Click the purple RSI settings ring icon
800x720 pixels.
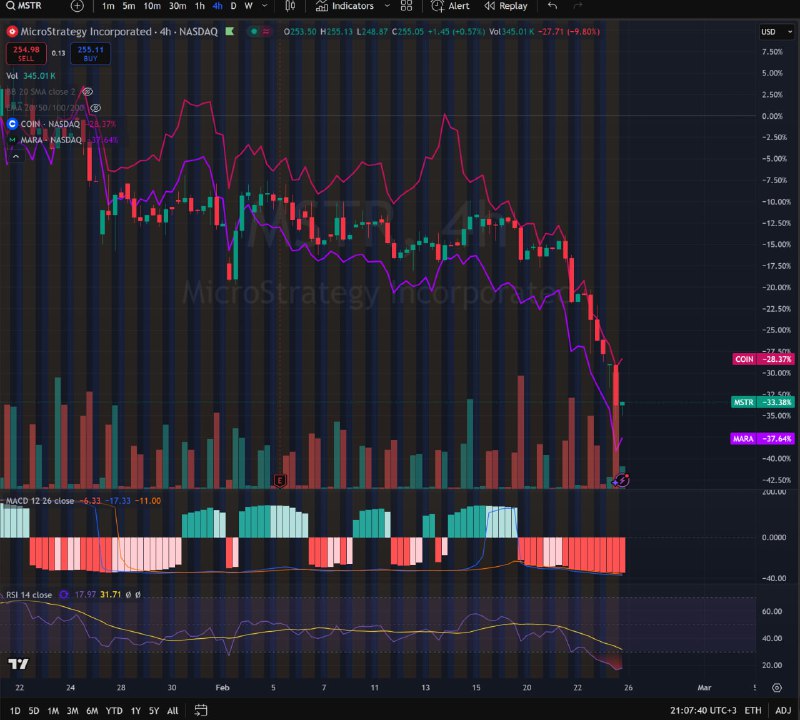(x=64, y=595)
